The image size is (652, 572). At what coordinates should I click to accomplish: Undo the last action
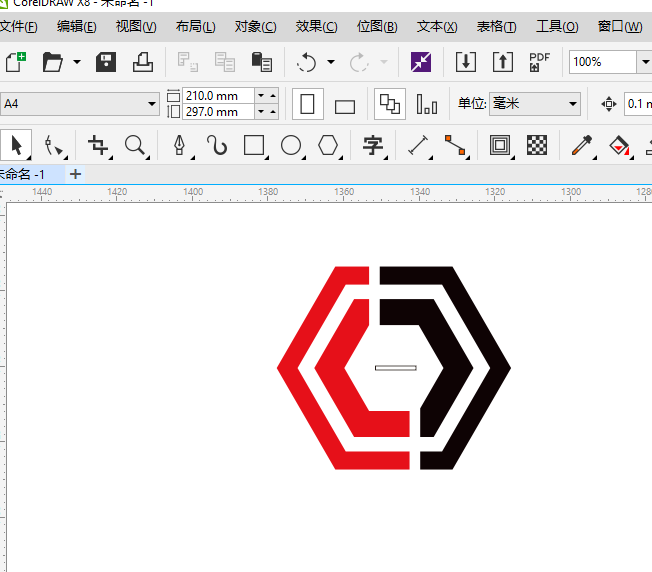(306, 62)
